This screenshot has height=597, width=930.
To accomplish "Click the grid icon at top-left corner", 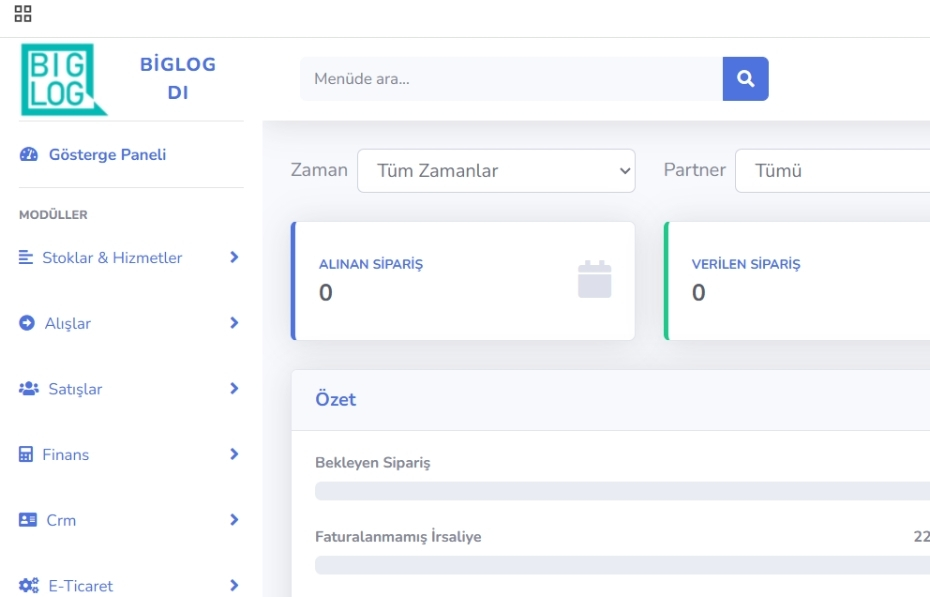I will click(22, 14).
